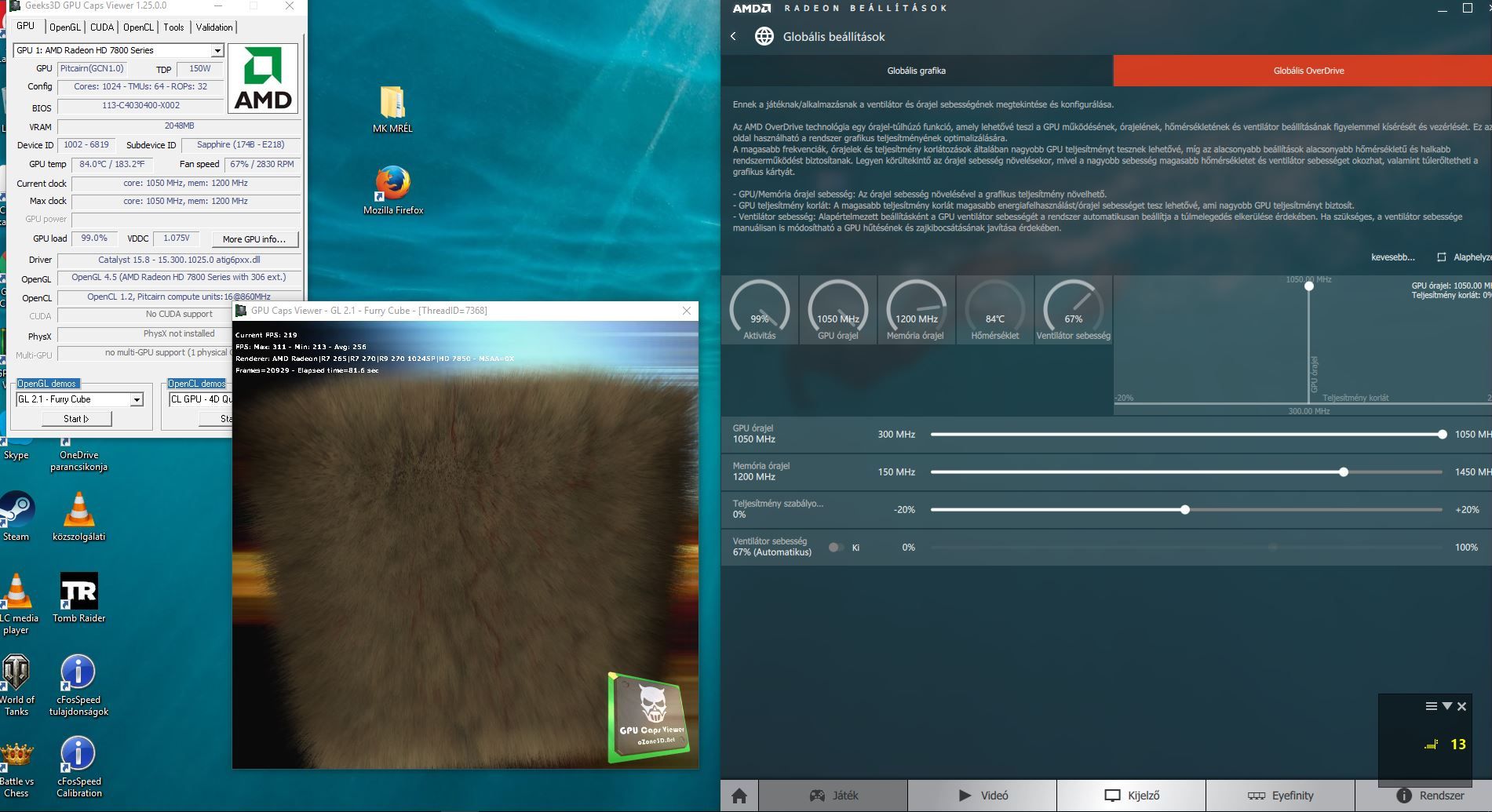Click the cFosSpeed overlay down-triangle
The height and width of the screenshot is (812, 1492).
[x=1447, y=706]
